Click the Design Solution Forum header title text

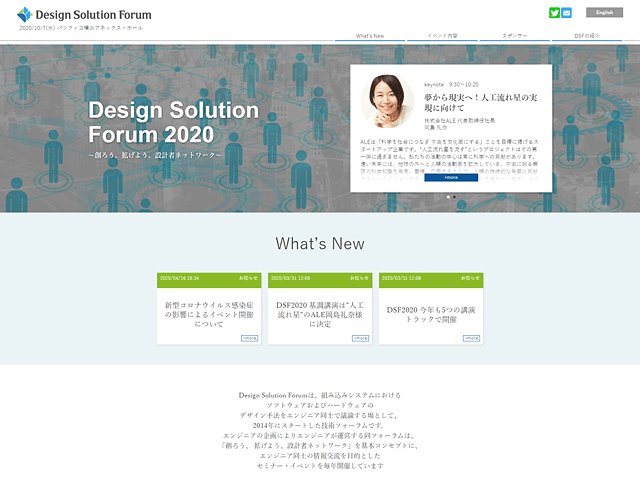click(x=93, y=15)
